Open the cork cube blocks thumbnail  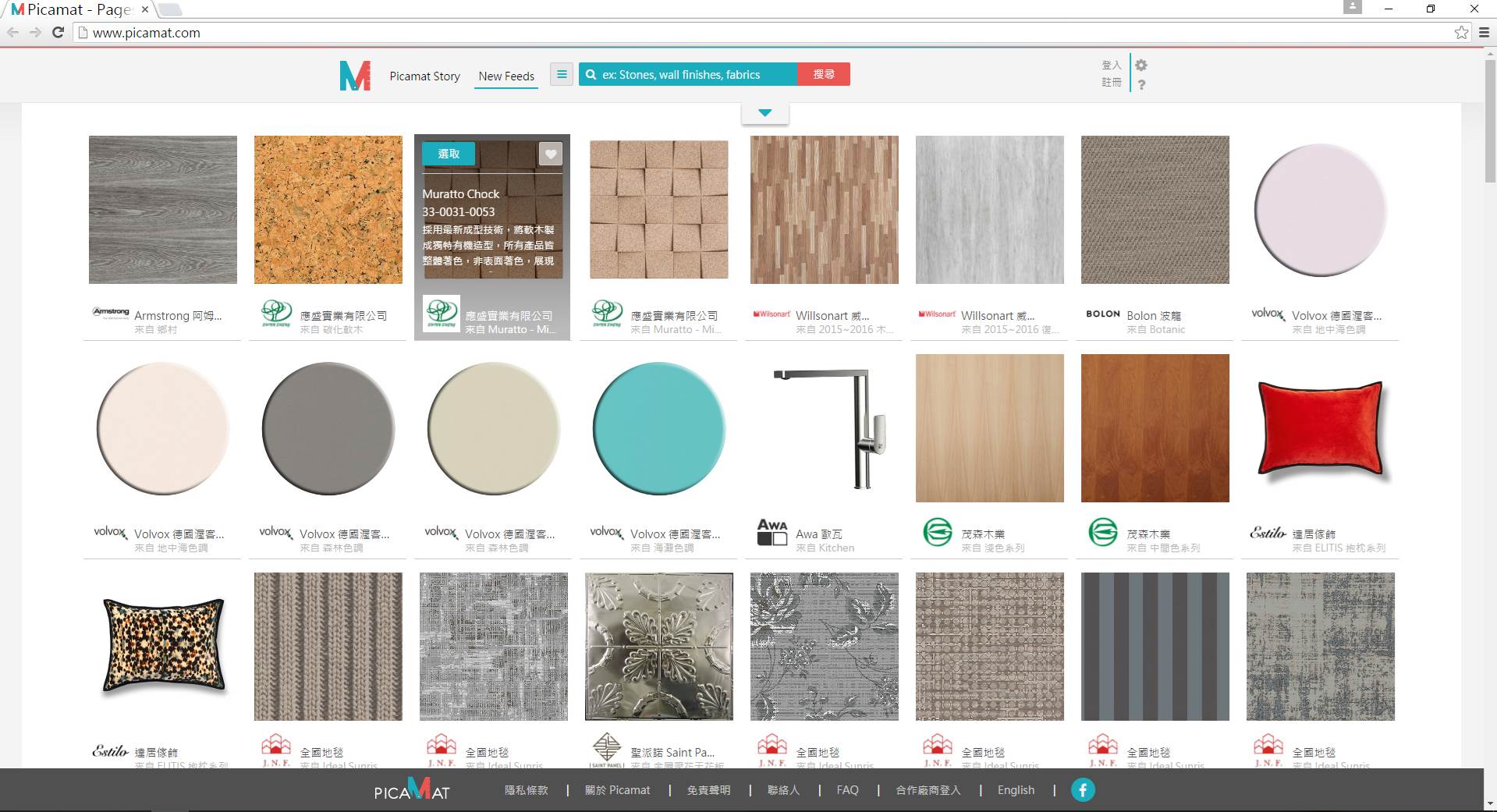(x=659, y=210)
